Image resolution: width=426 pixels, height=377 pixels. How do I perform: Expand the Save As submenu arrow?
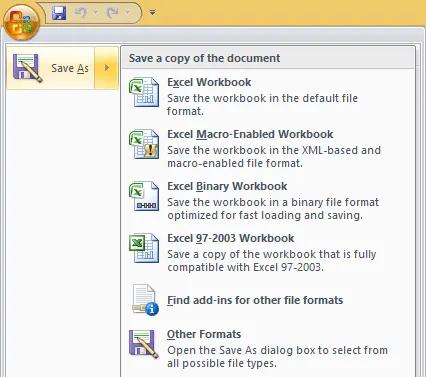tap(107, 68)
